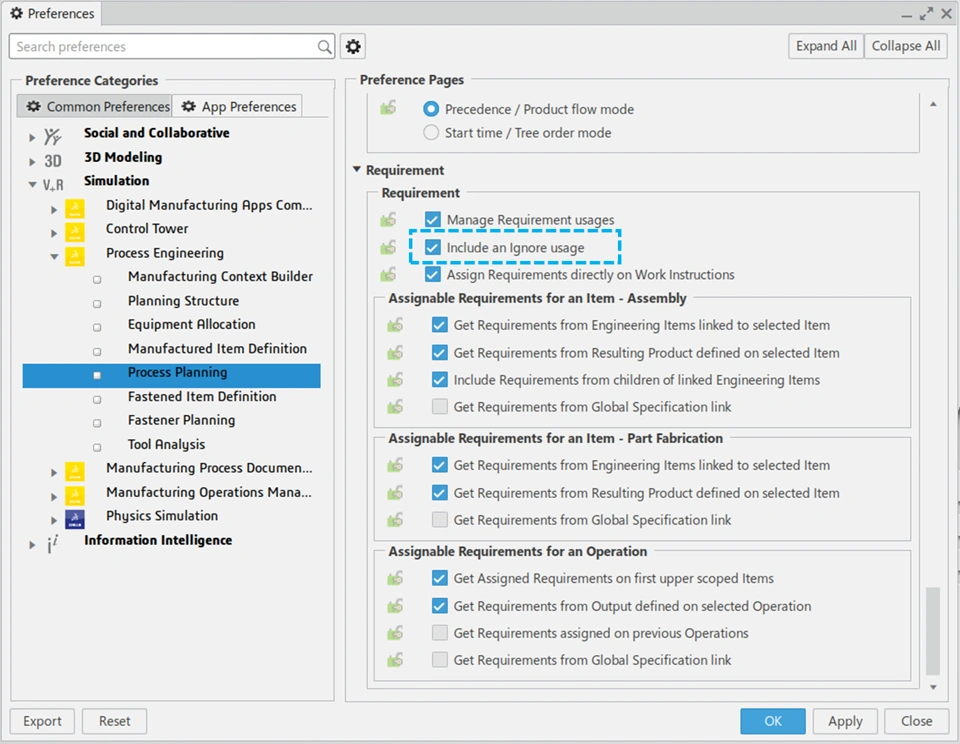Enable Get Requirements assigned on previous Operations
The width and height of the screenshot is (960, 744).
pyautogui.click(x=439, y=633)
